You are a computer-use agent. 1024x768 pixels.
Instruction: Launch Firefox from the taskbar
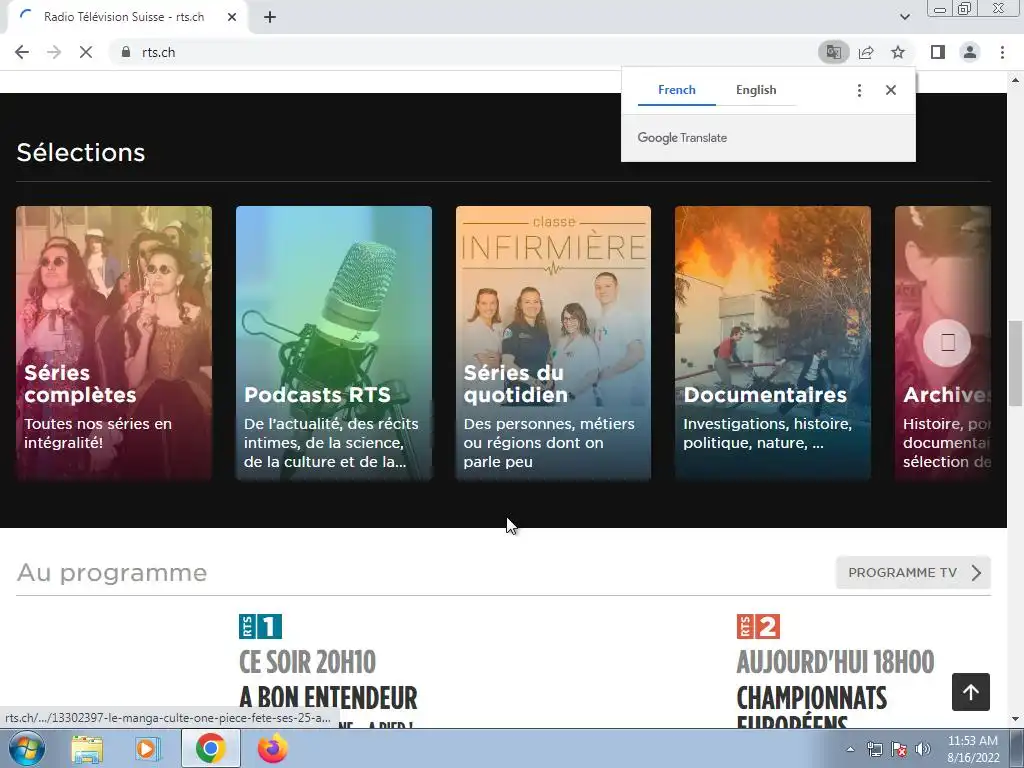pos(272,748)
